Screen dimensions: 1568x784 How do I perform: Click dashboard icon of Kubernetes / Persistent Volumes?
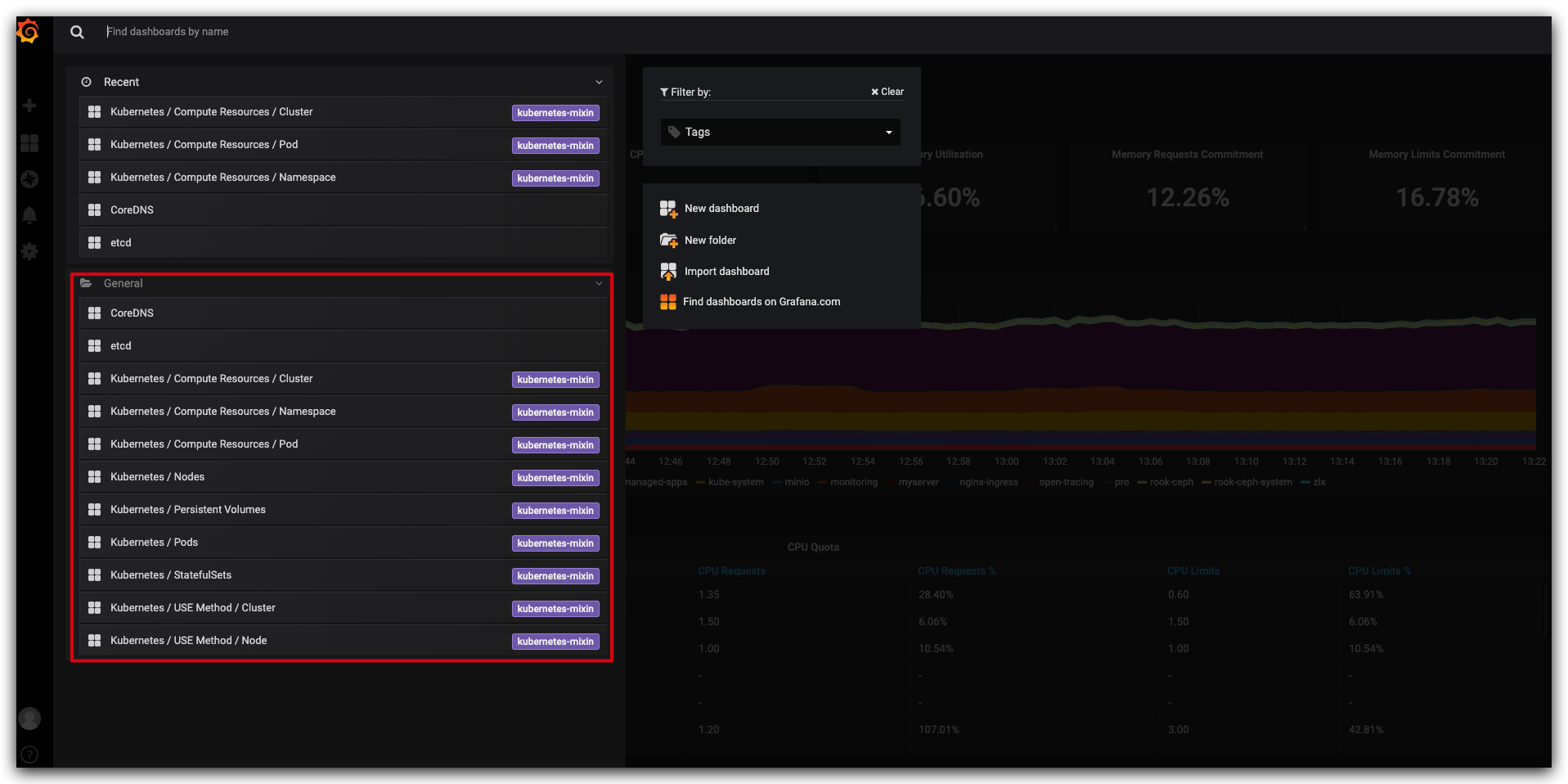pos(94,510)
